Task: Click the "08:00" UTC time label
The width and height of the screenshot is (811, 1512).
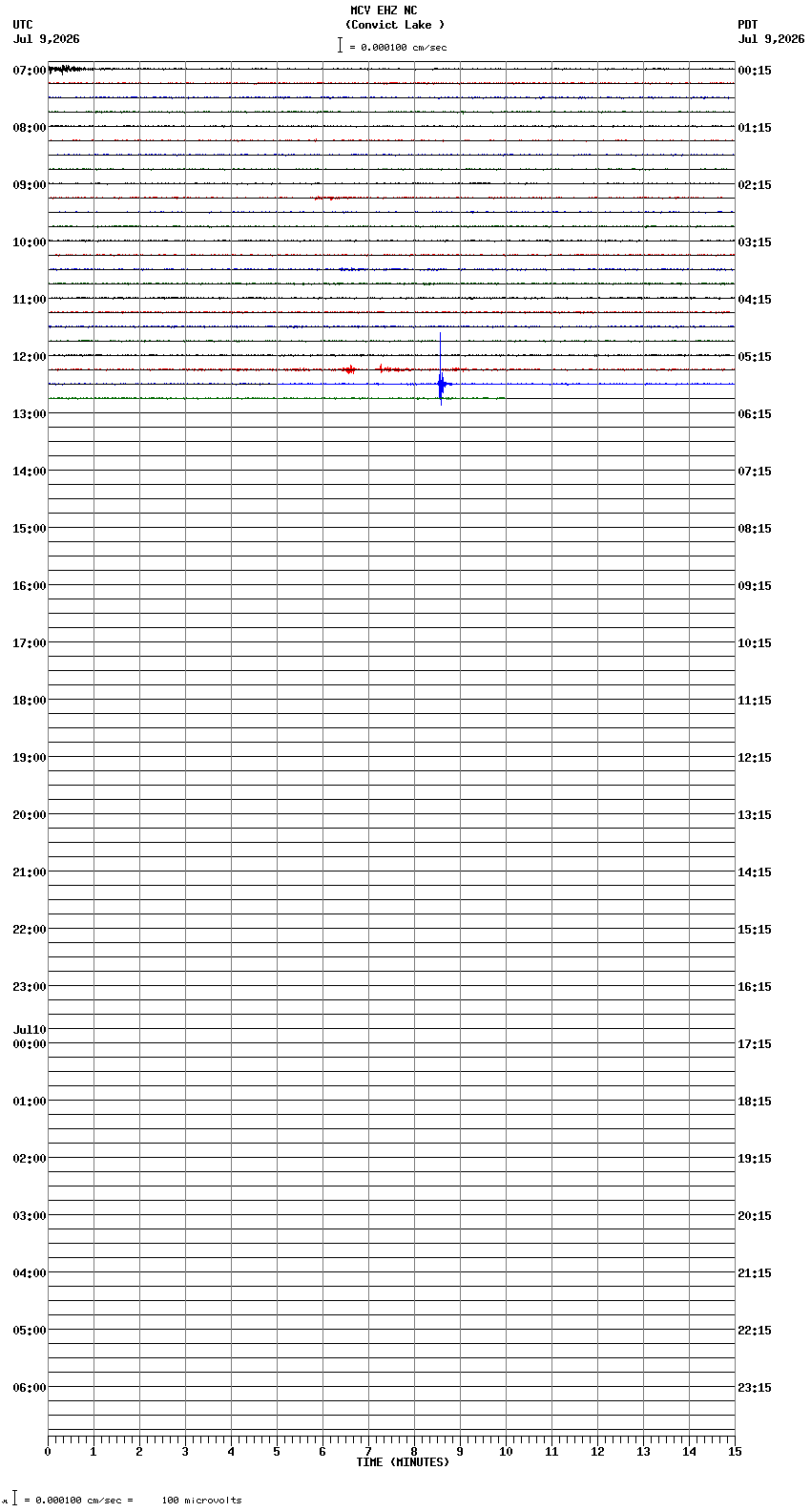Action: [30, 128]
